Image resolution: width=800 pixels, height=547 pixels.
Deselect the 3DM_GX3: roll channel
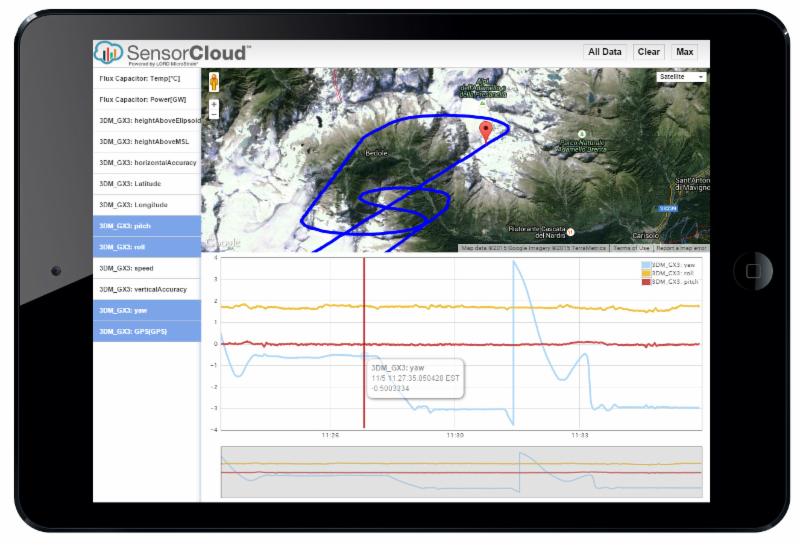point(147,247)
